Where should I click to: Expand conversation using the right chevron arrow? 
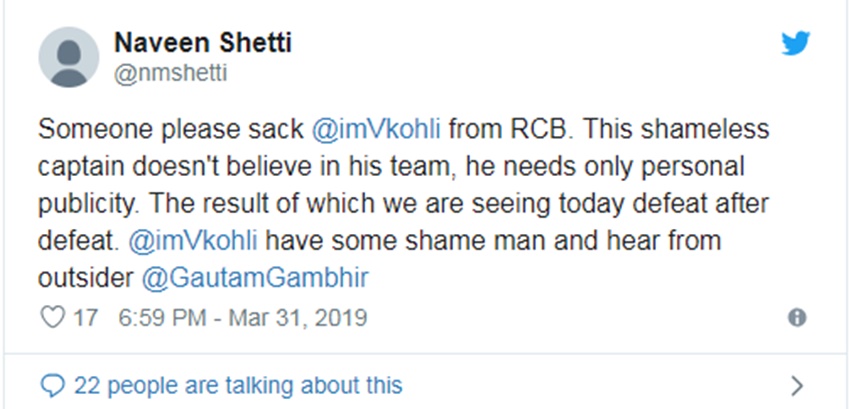pyautogui.click(x=797, y=385)
